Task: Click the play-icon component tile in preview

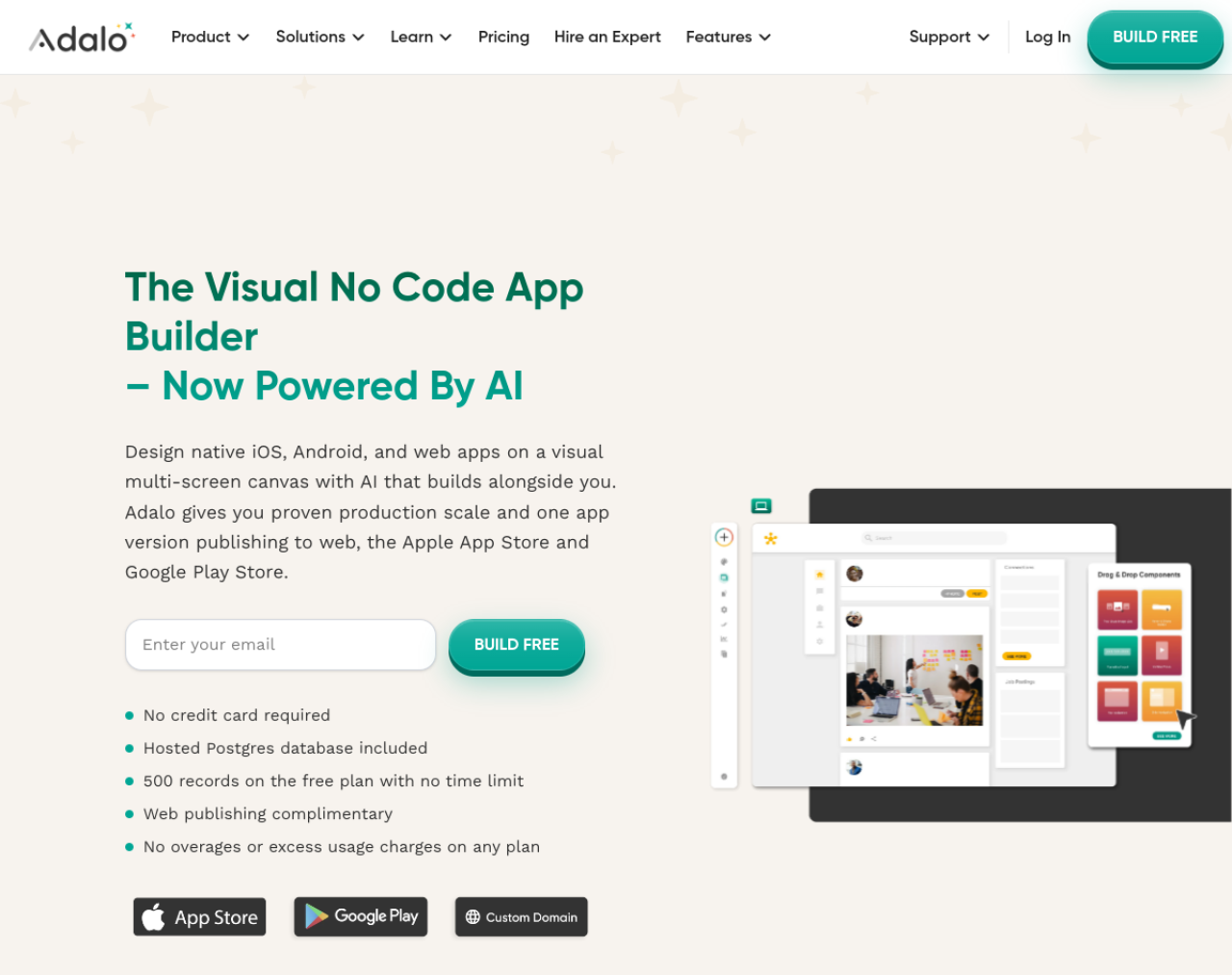Action: 1162,654
